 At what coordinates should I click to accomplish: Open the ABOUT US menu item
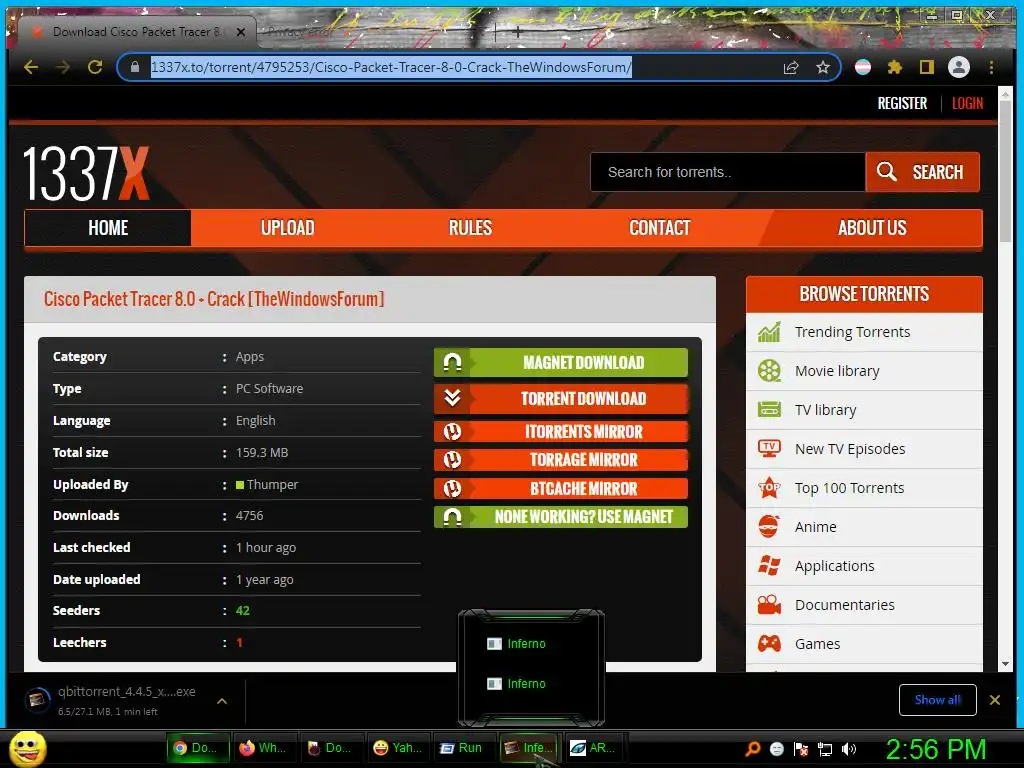click(872, 228)
